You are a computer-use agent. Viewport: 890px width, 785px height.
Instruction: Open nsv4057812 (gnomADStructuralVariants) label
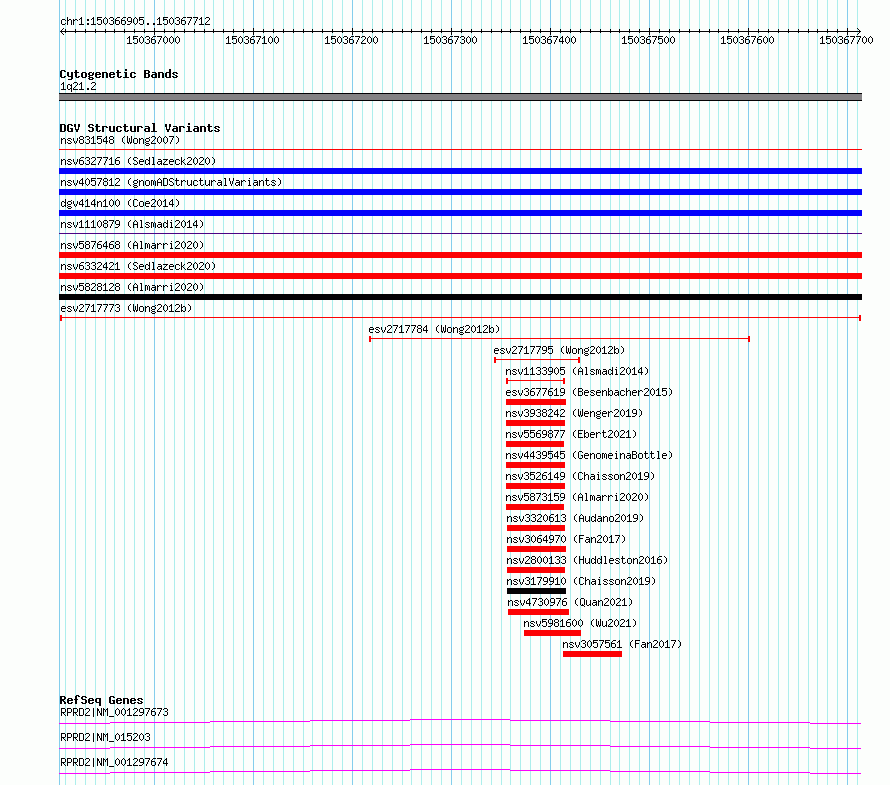coord(171,182)
